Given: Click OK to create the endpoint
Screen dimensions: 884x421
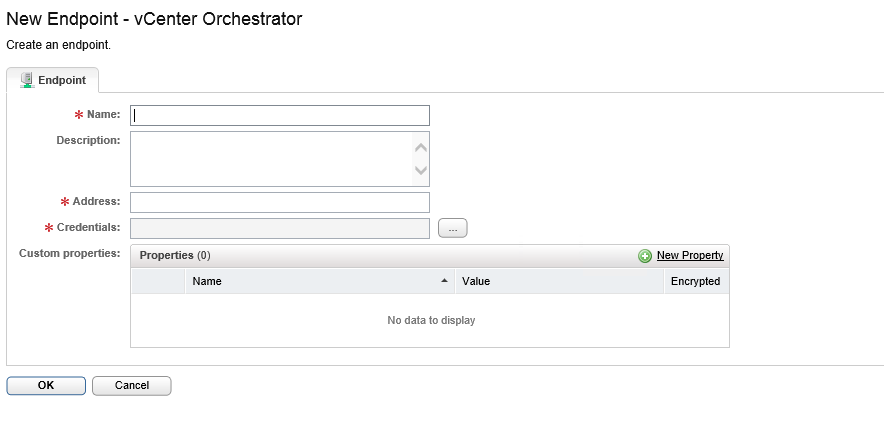Looking at the screenshot, I should [46, 385].
